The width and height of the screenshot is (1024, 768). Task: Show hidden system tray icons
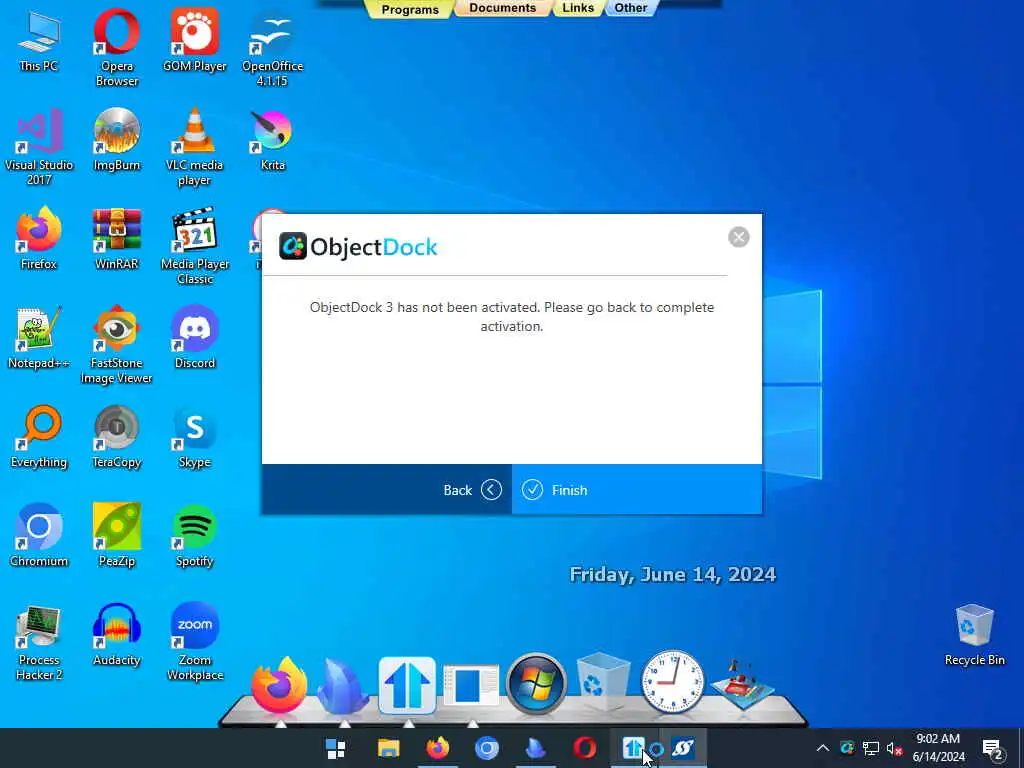point(823,748)
